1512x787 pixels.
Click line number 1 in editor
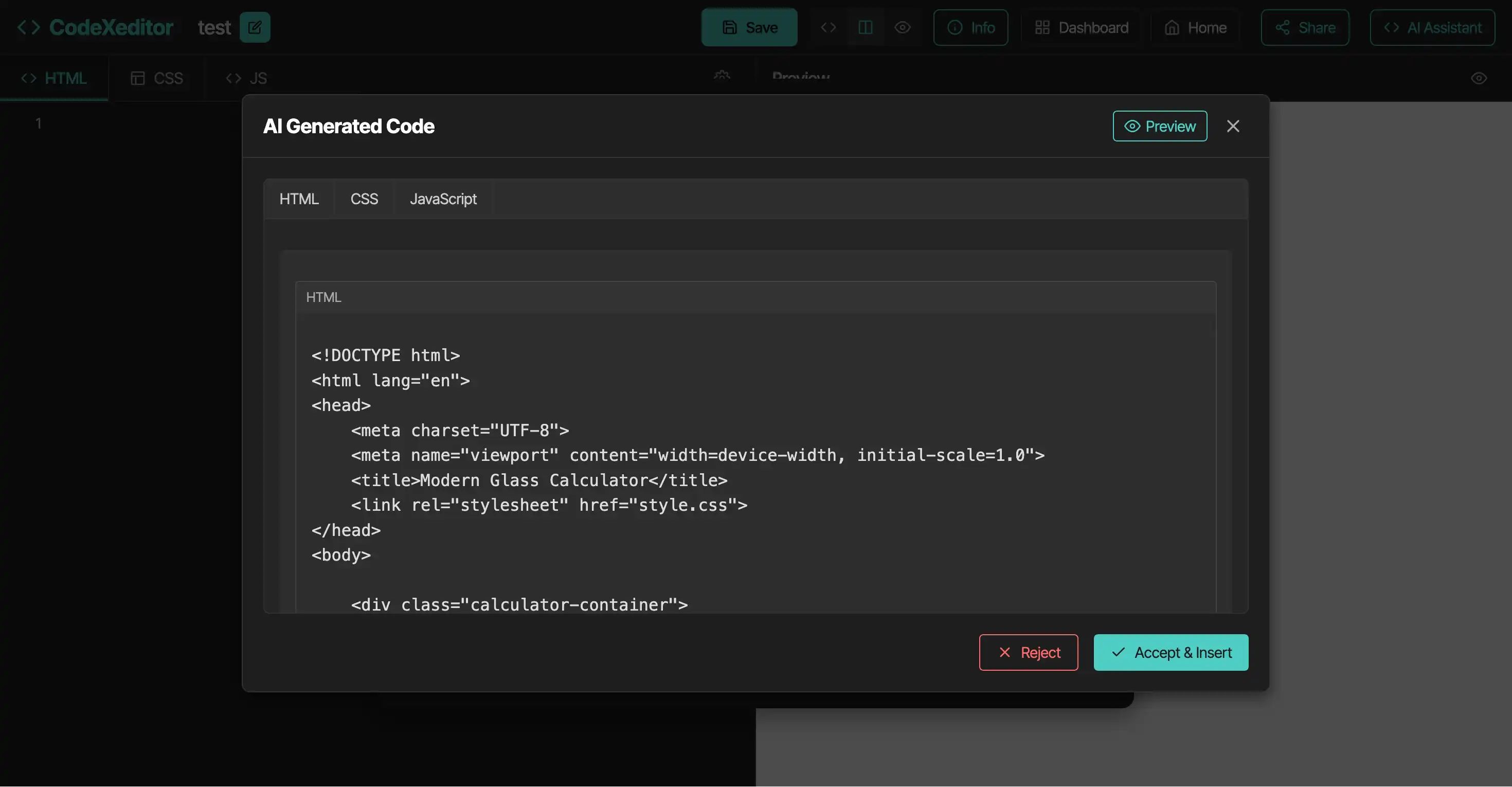38,123
